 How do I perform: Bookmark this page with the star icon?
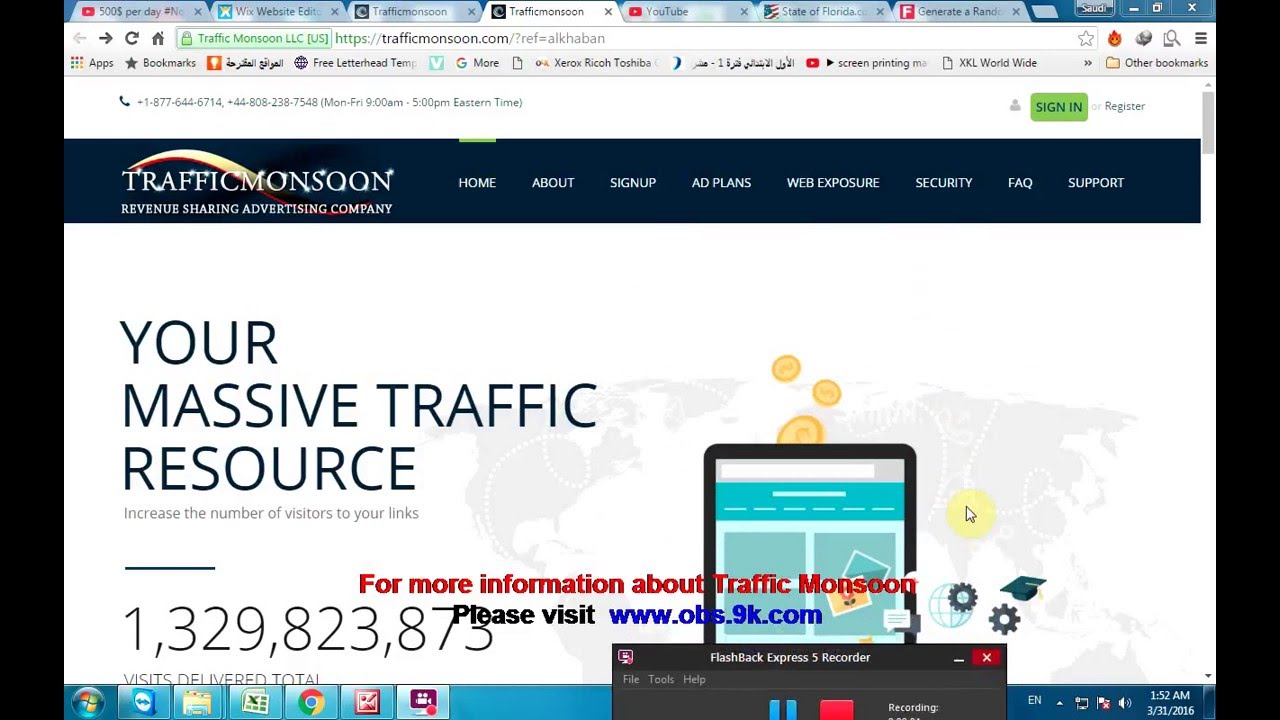click(1086, 38)
